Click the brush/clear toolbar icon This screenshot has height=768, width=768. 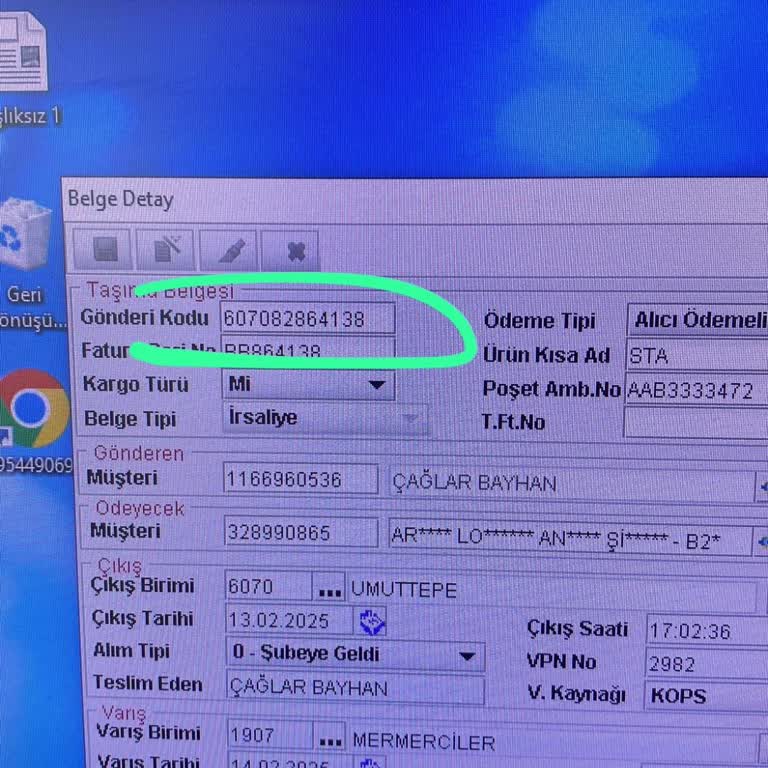coord(228,250)
